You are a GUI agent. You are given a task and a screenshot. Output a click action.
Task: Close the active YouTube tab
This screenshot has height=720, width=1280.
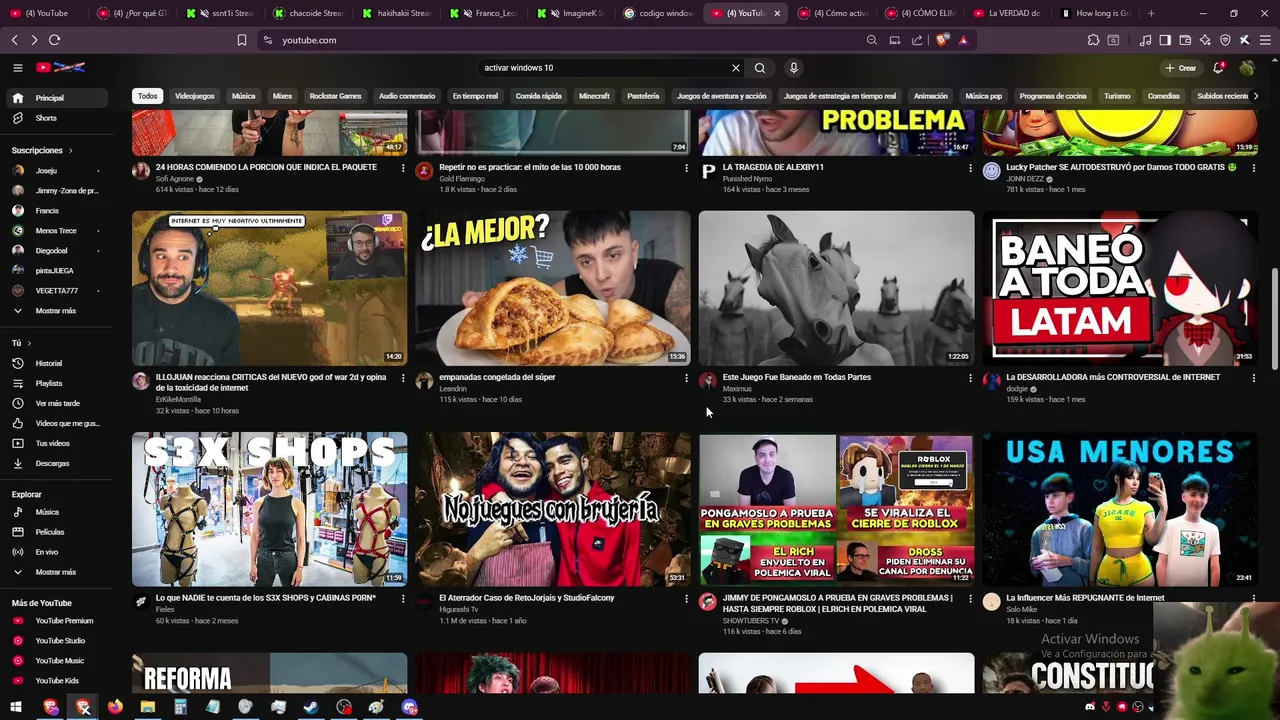(777, 13)
